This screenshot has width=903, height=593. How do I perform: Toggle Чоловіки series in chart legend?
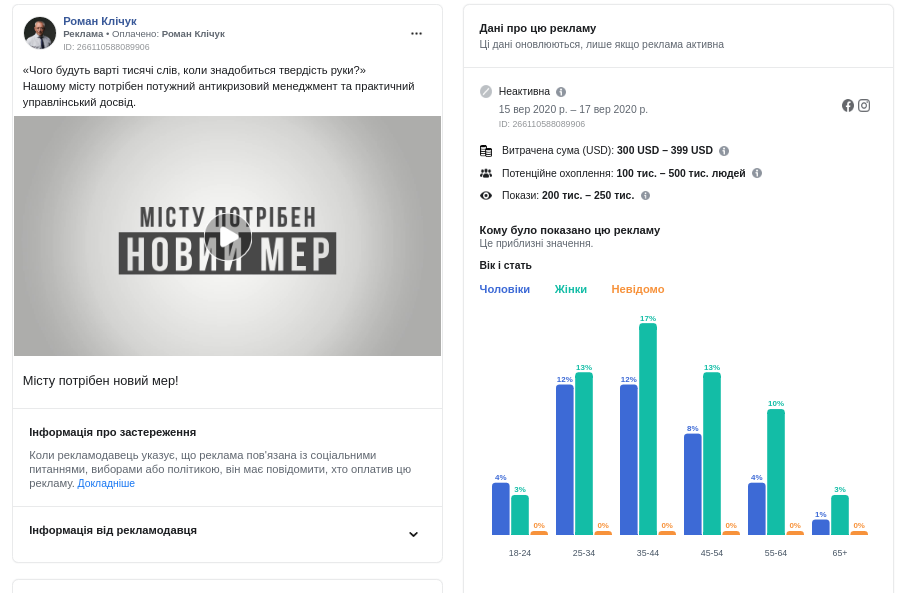pos(505,289)
